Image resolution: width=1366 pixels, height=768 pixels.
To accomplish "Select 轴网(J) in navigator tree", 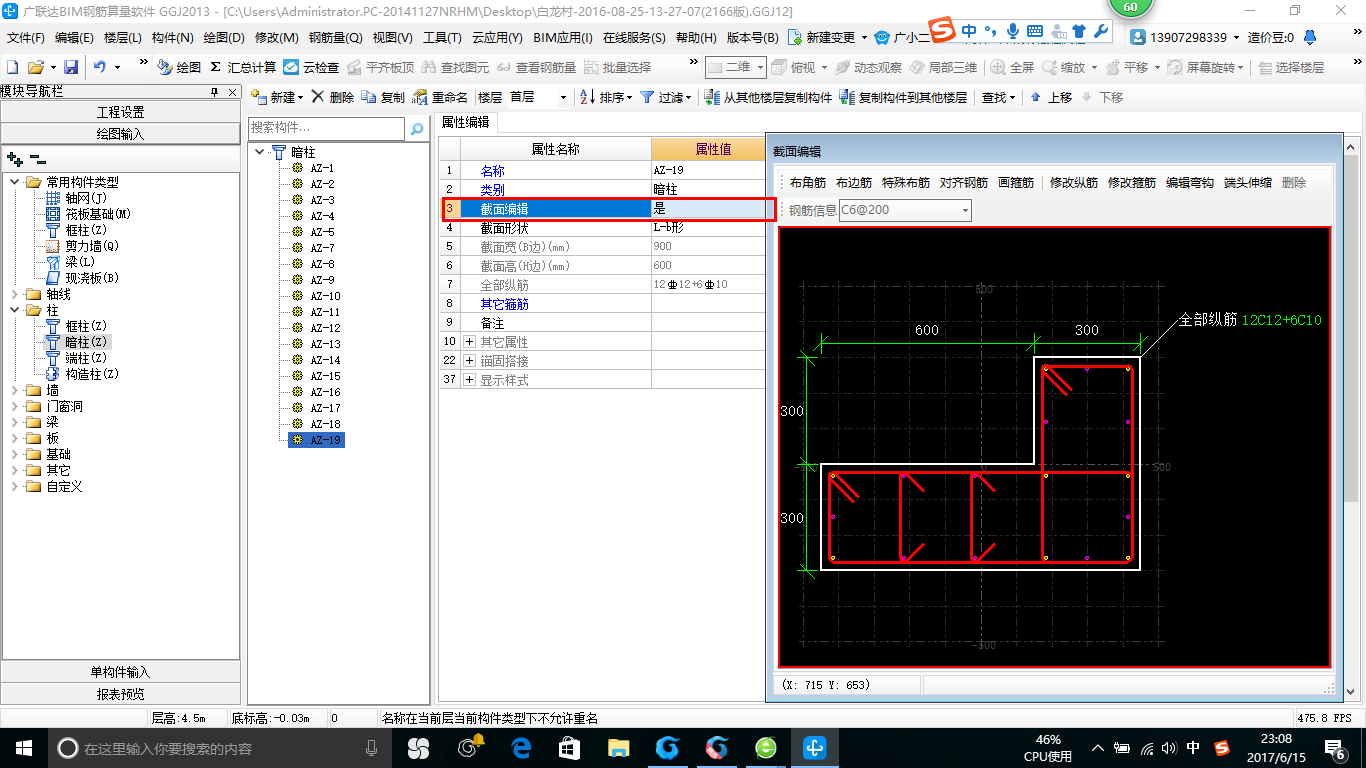I will pos(86,198).
